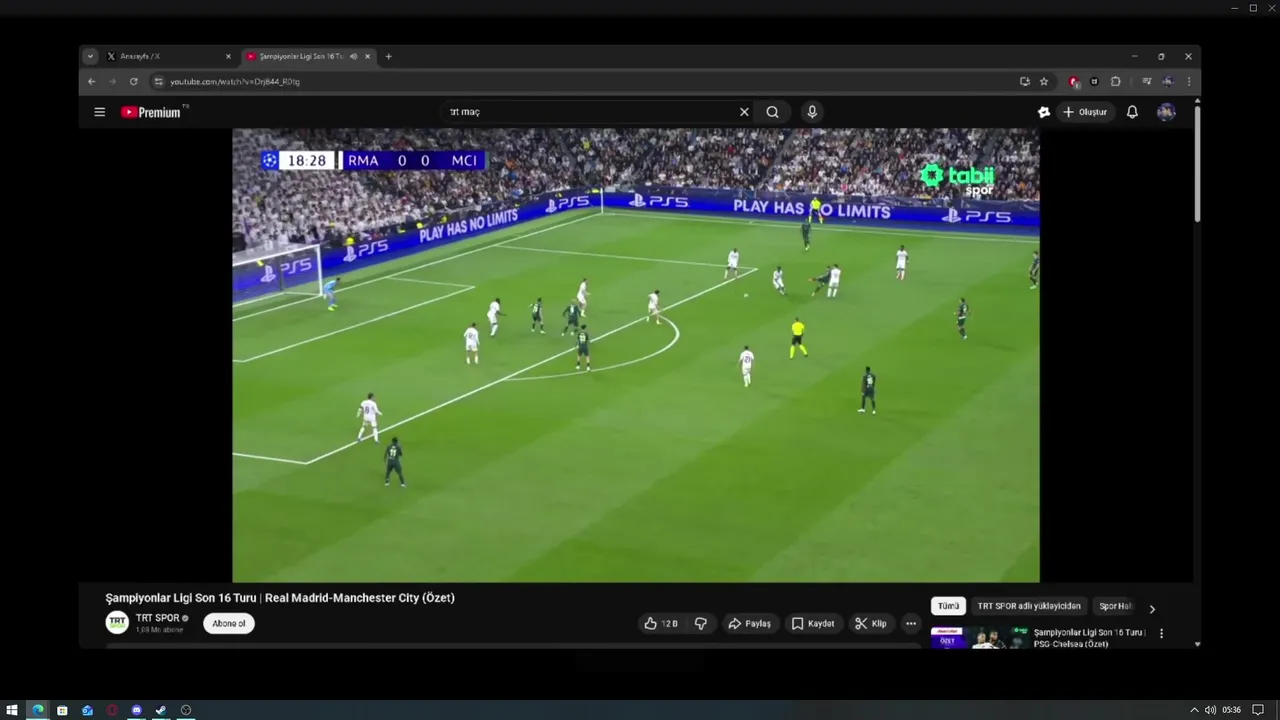Open Steam from the taskbar
The width and height of the screenshot is (1280, 720).
tap(161, 710)
